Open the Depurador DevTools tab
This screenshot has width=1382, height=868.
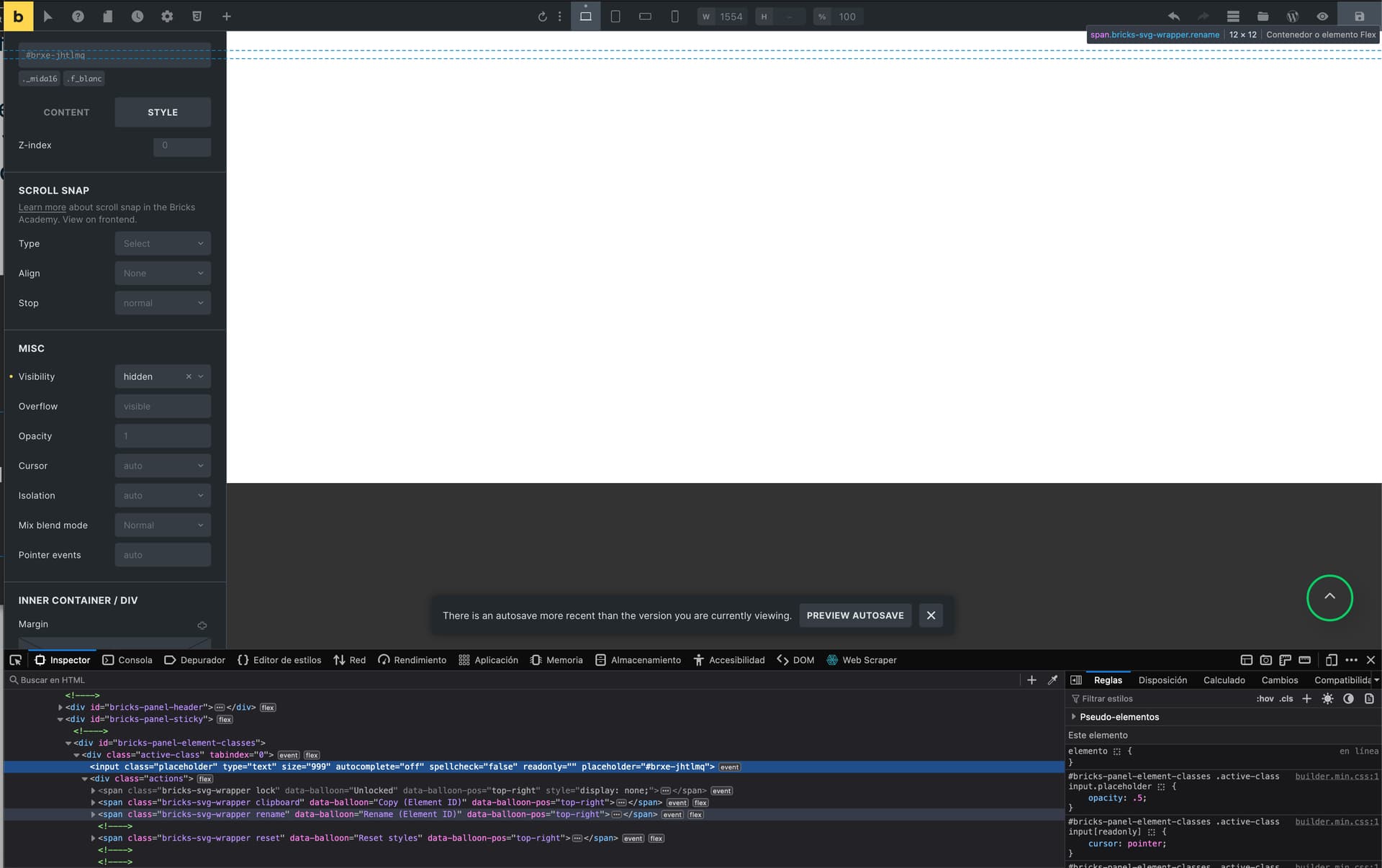(194, 660)
